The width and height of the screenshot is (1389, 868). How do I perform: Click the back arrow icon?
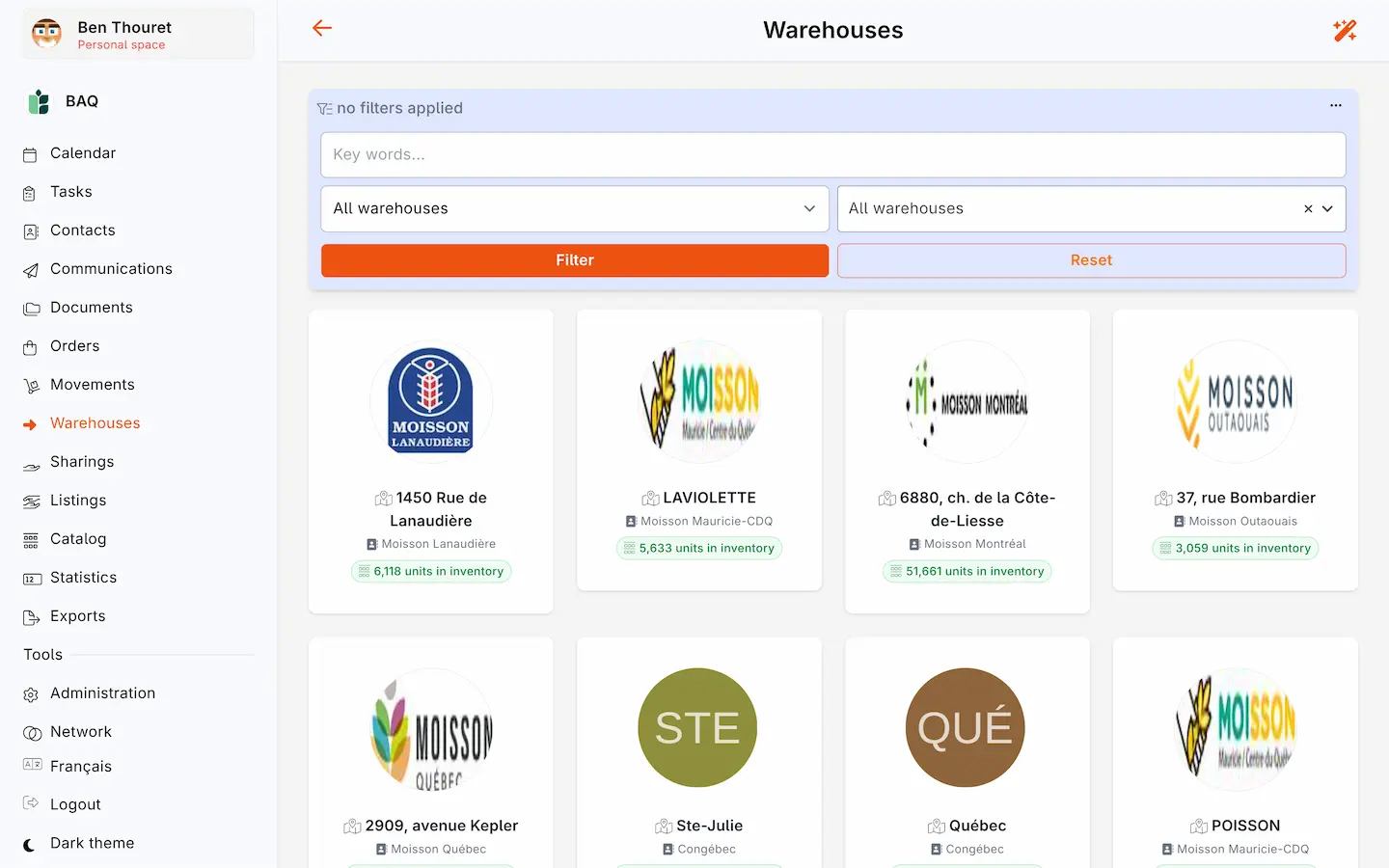pyautogui.click(x=322, y=29)
